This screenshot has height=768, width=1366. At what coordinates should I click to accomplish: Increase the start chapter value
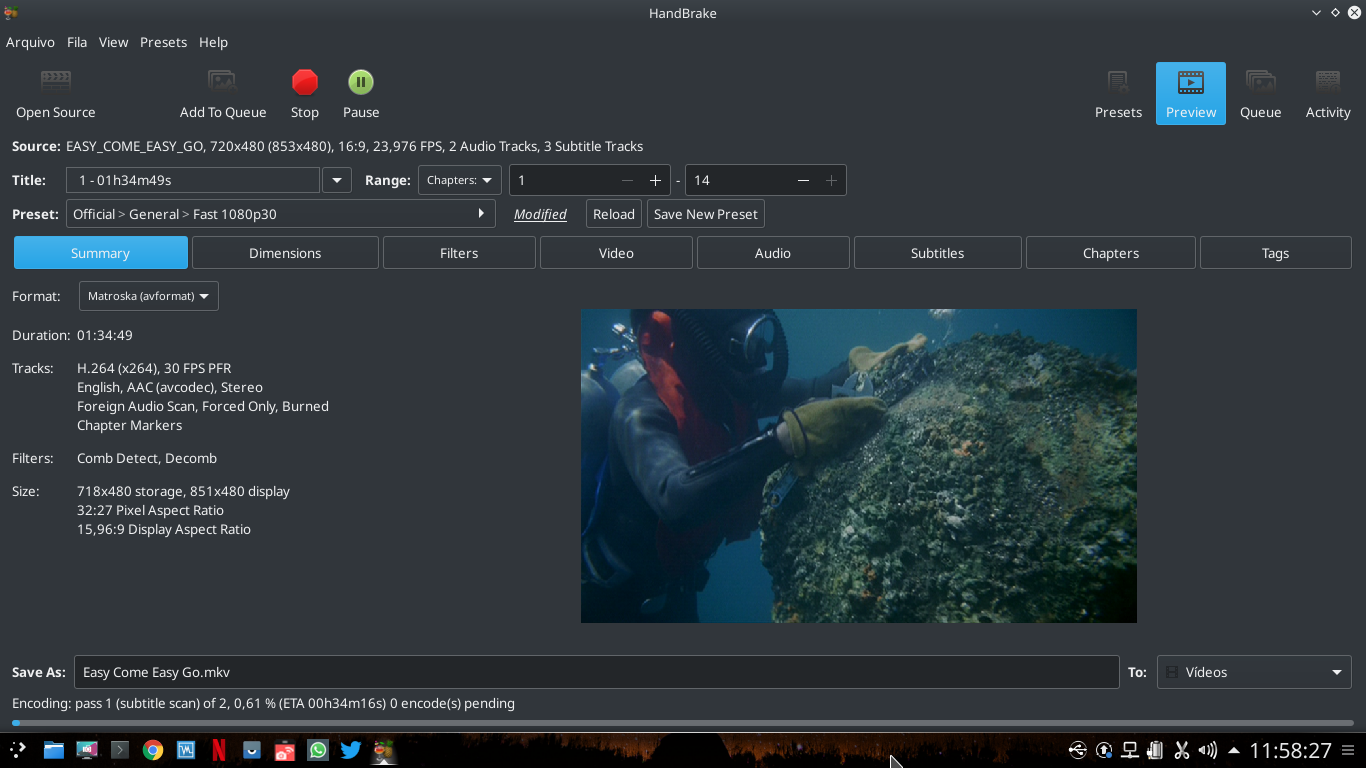tap(655, 180)
